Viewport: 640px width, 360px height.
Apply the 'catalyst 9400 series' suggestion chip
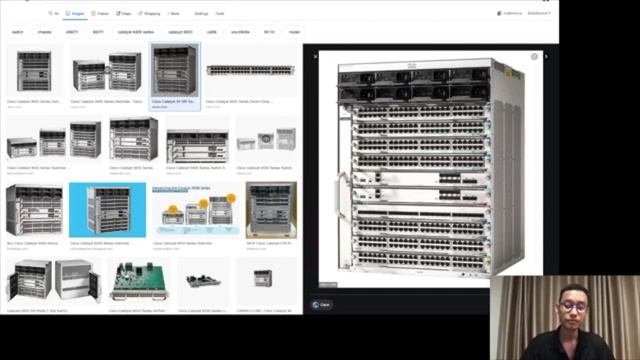pos(136,32)
